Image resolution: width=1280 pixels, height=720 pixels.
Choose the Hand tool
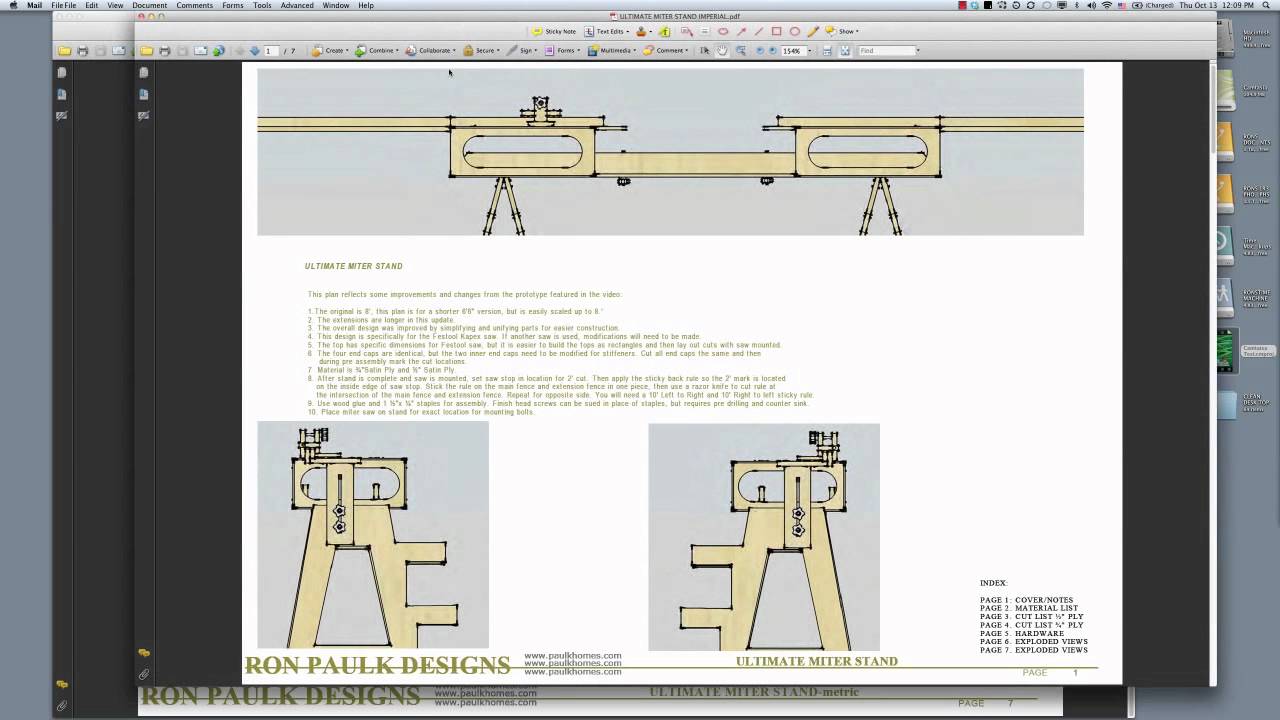pos(722,50)
